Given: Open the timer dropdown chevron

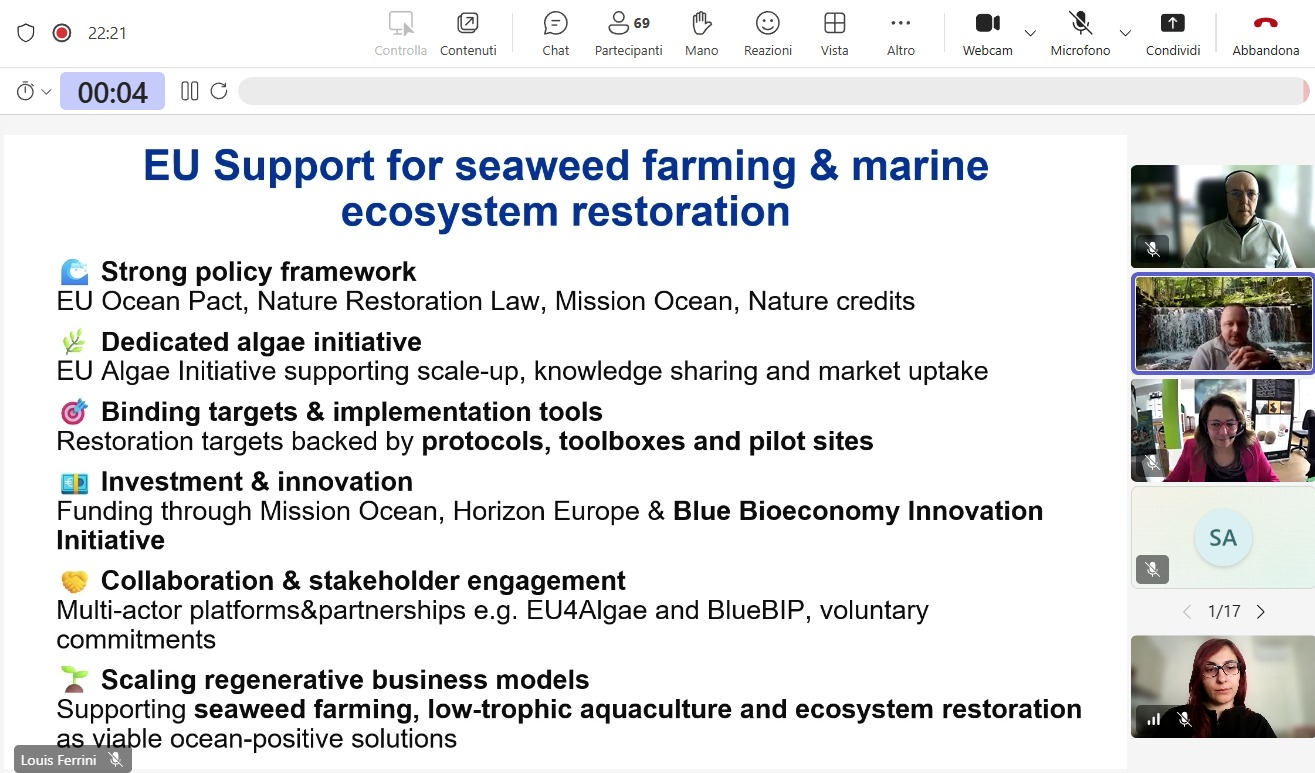Looking at the screenshot, I should click(x=46, y=92).
